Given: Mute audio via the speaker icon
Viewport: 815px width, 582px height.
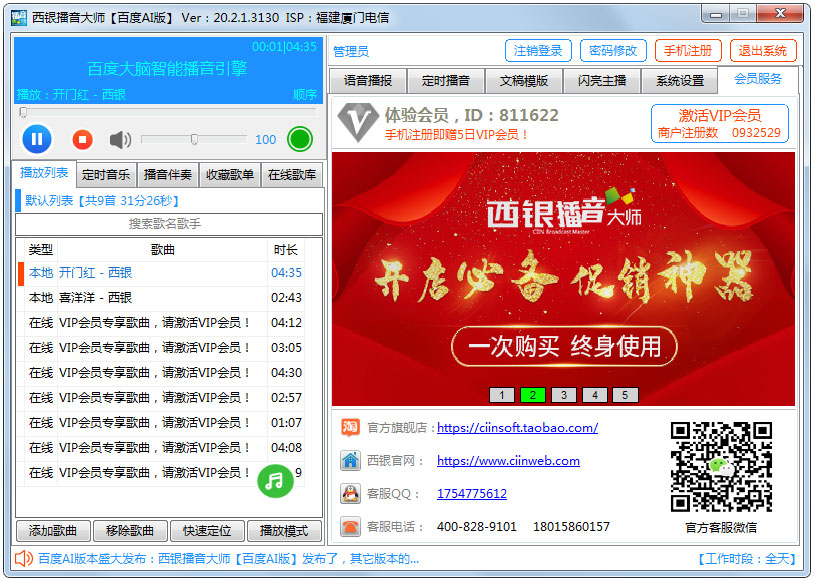Looking at the screenshot, I should point(120,139).
